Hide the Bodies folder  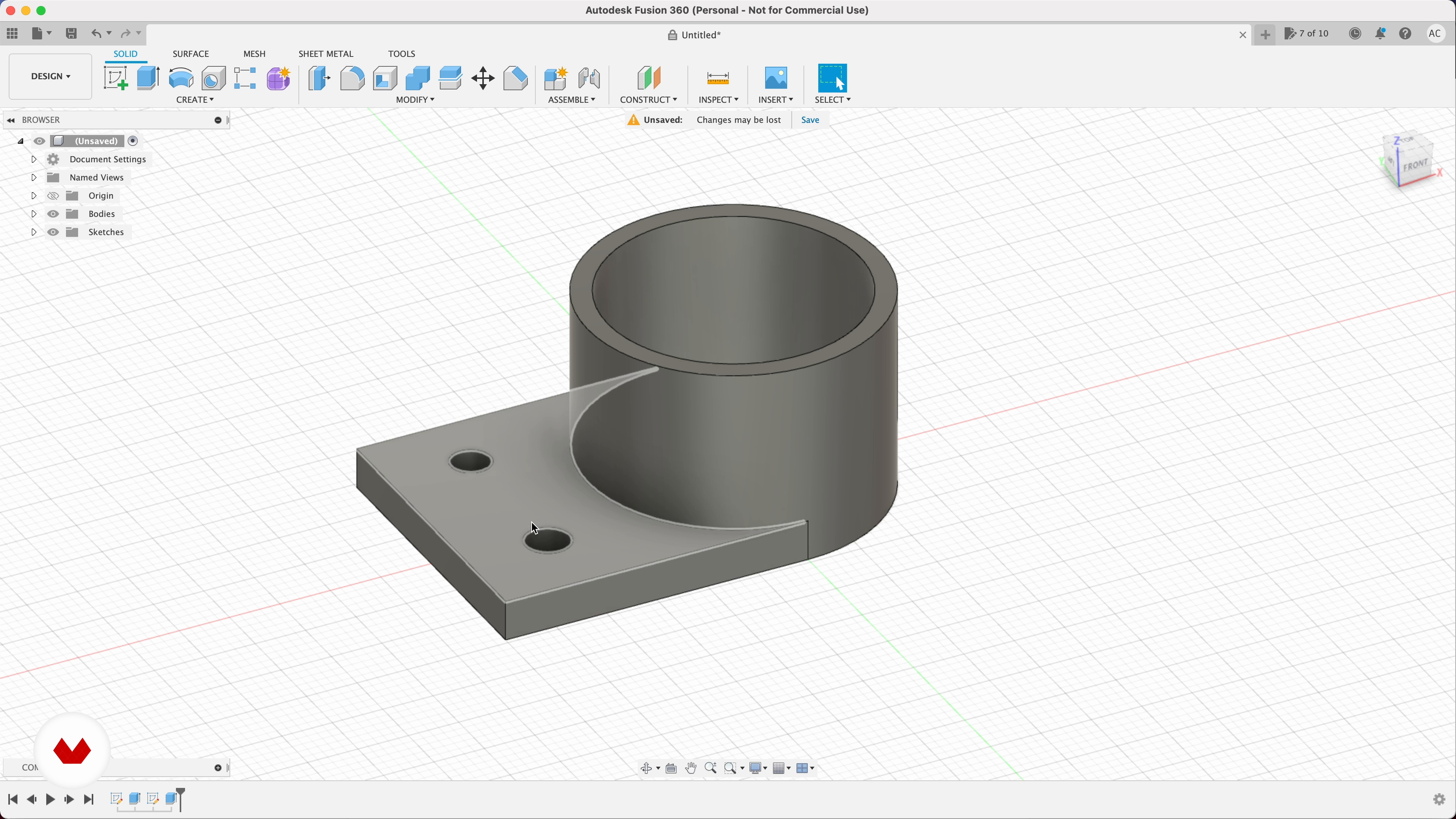pyautogui.click(x=53, y=214)
